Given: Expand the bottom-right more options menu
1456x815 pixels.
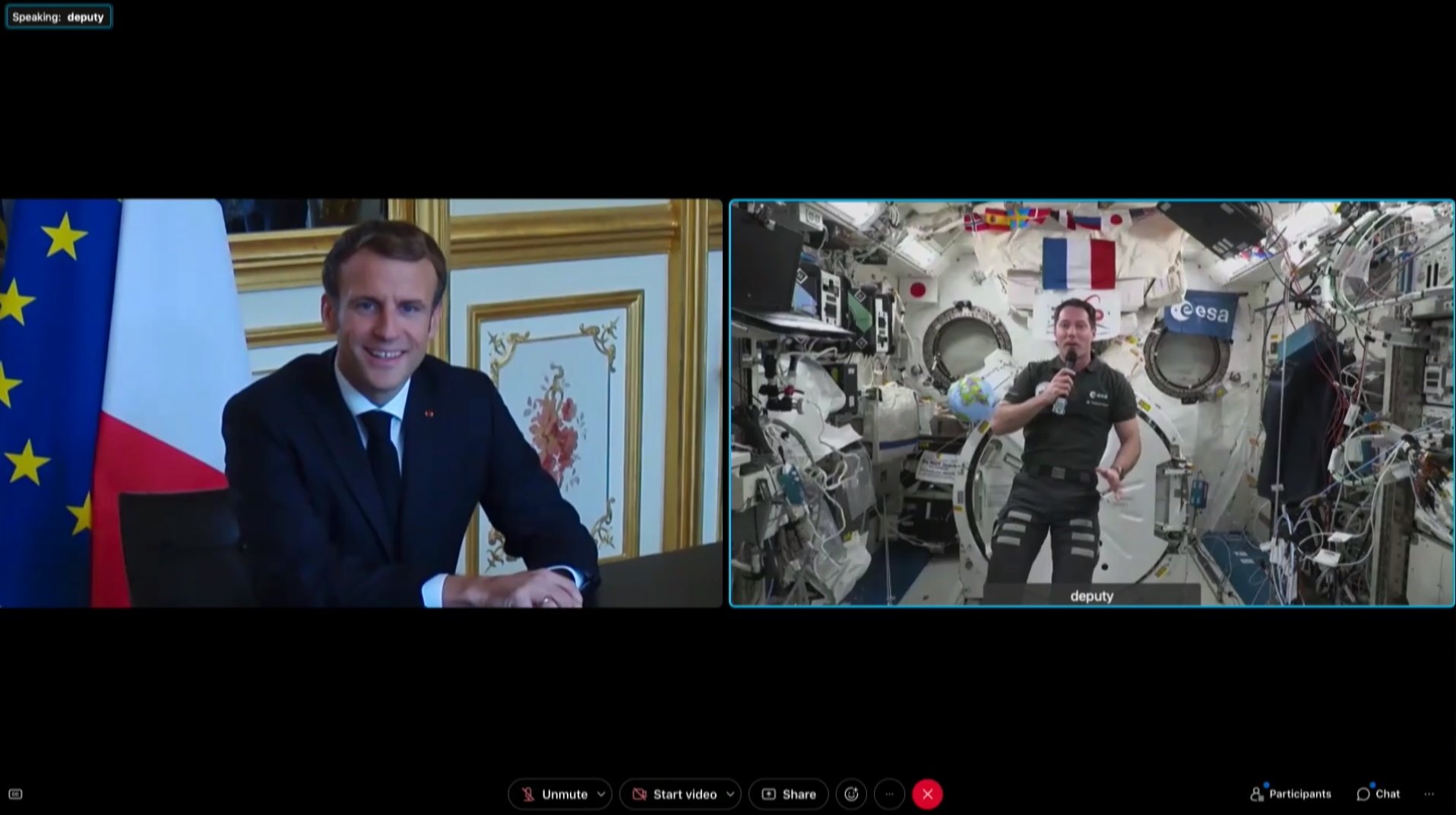Looking at the screenshot, I should coord(1427,794).
